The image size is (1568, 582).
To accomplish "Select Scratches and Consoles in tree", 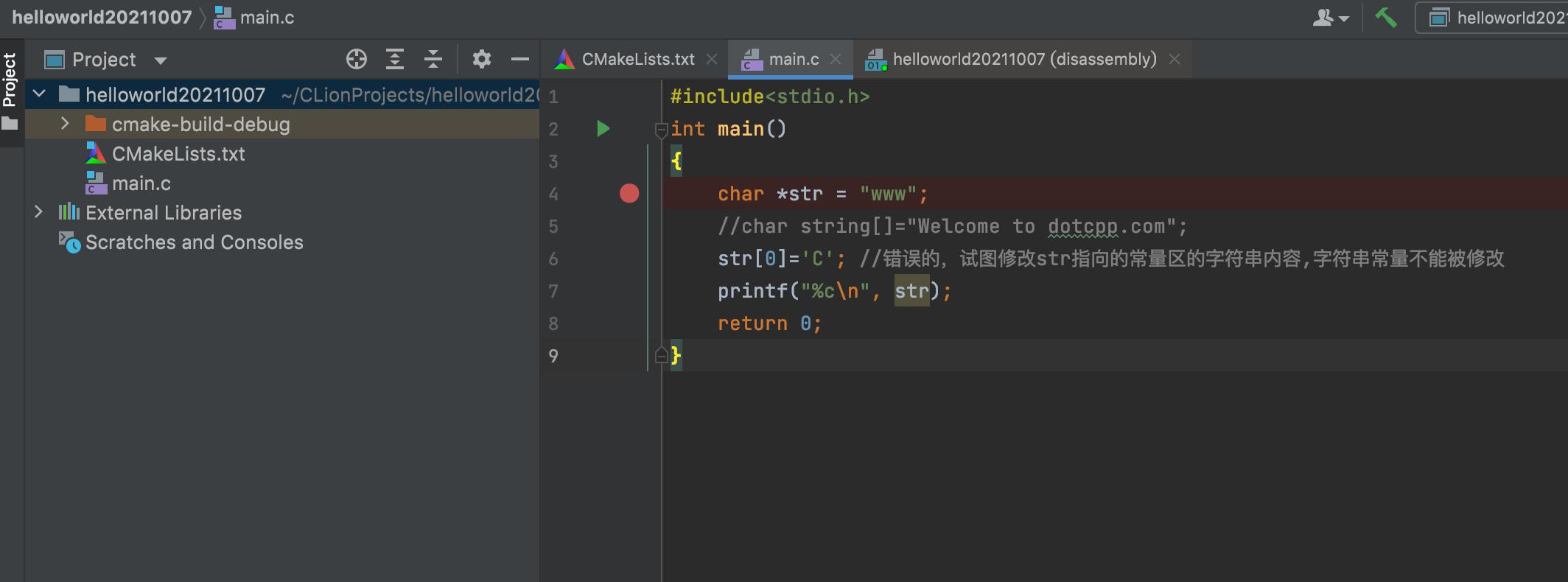I will click(x=194, y=242).
